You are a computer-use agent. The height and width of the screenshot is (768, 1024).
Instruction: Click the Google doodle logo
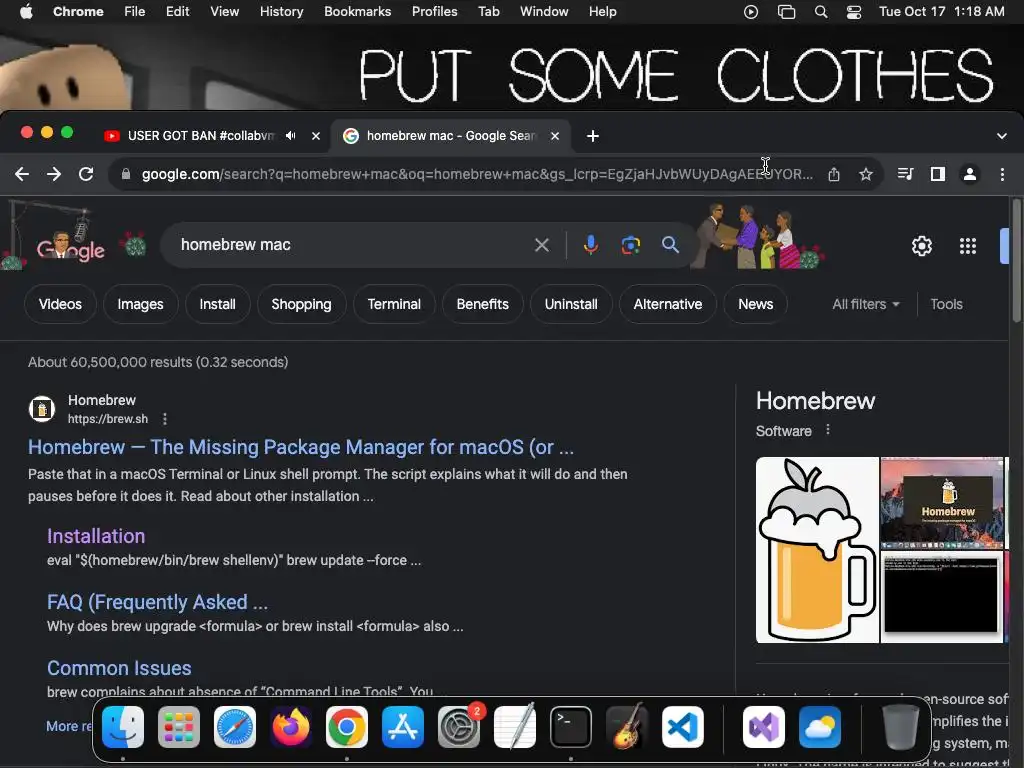tap(71, 248)
